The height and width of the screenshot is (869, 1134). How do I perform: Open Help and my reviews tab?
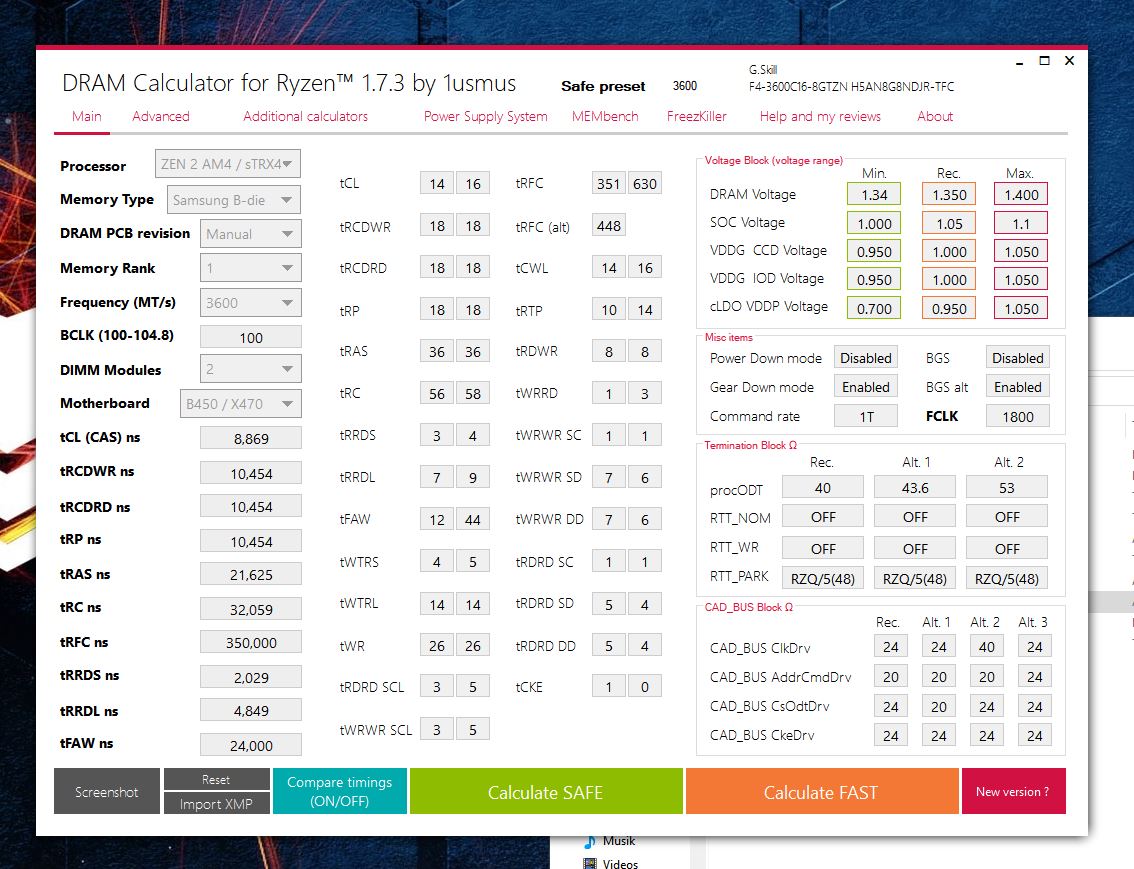pyautogui.click(x=820, y=116)
